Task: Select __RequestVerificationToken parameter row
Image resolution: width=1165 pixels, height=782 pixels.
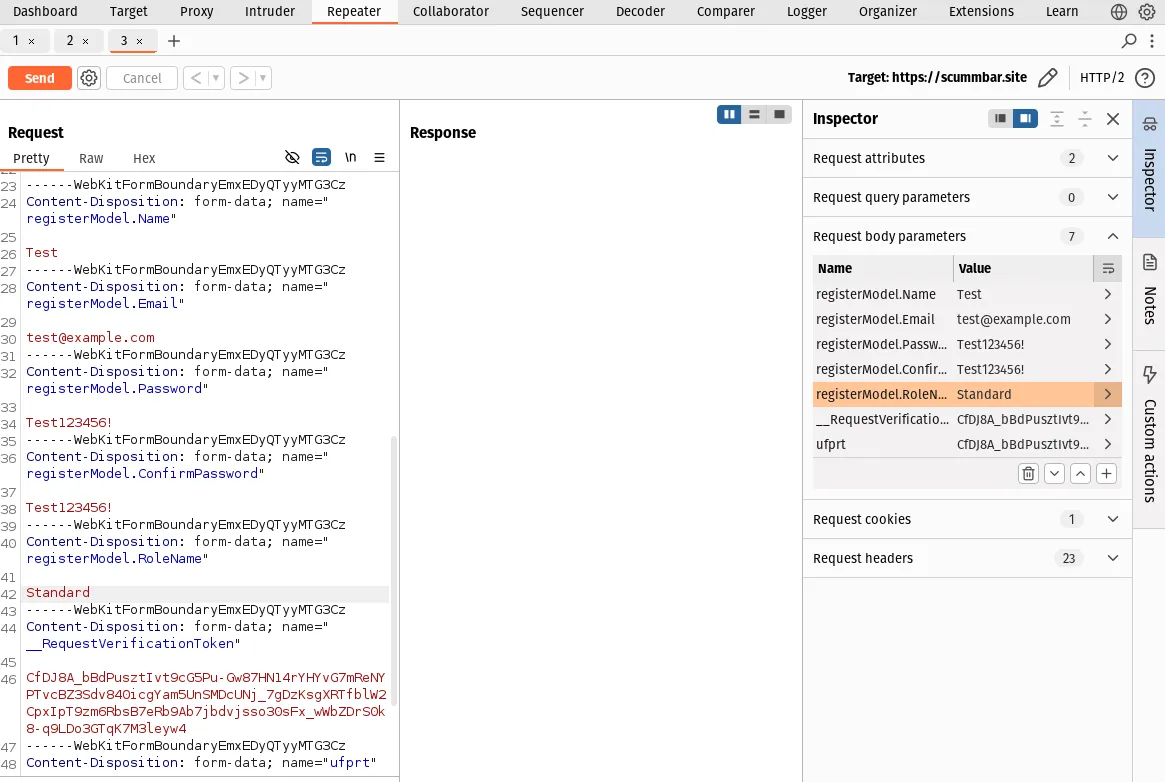Action: pos(967,420)
